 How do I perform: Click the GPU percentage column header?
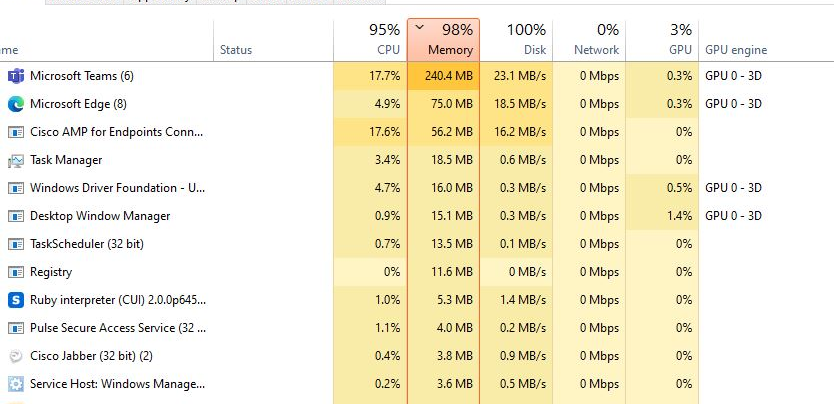coord(662,40)
